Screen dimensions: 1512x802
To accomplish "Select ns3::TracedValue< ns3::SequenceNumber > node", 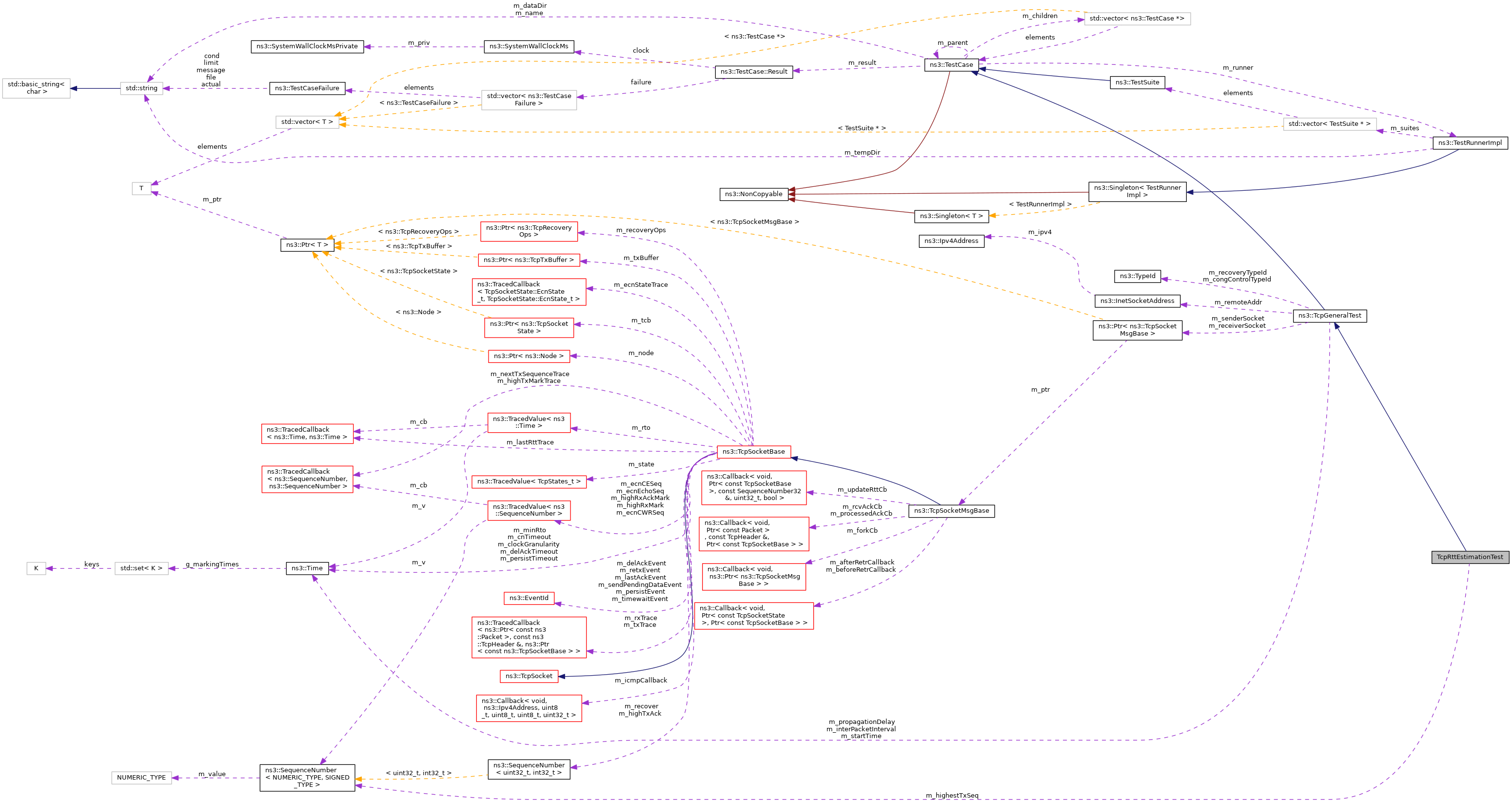I will (x=528, y=511).
